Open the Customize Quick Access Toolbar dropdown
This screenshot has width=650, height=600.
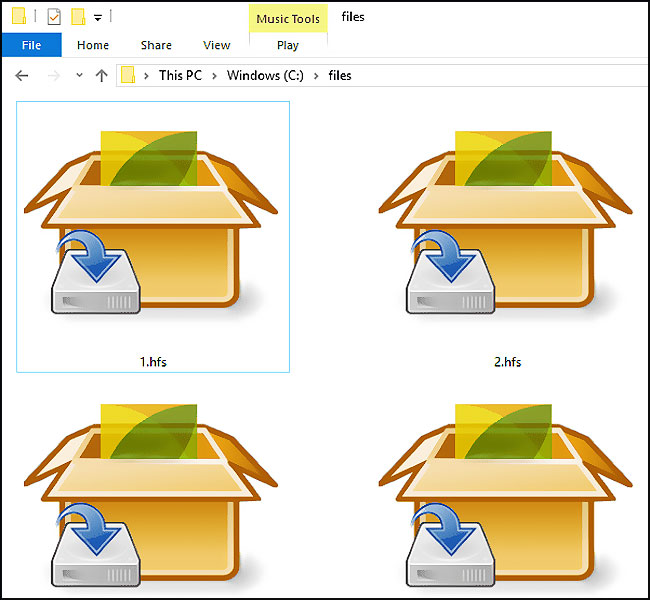click(98, 17)
